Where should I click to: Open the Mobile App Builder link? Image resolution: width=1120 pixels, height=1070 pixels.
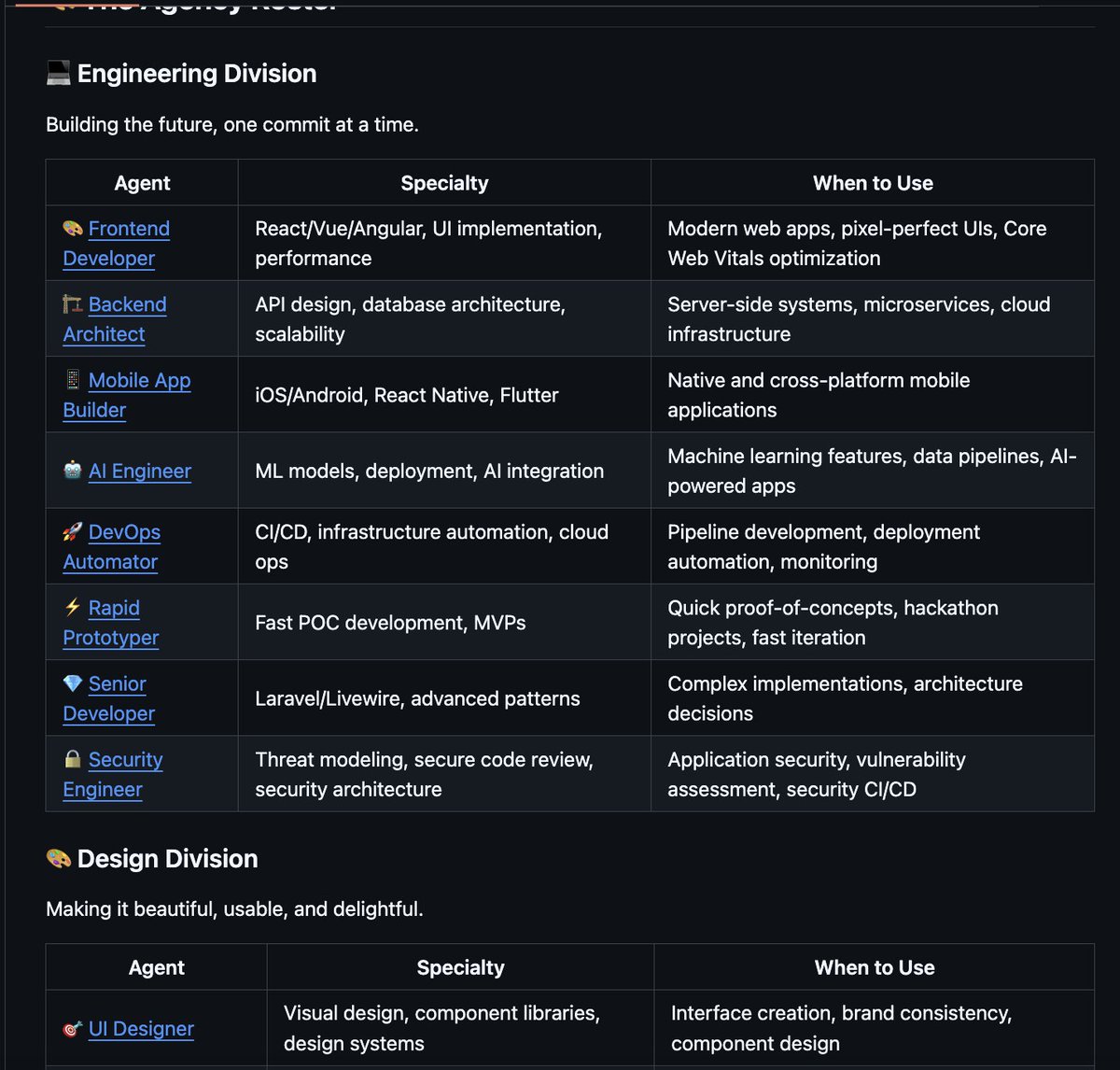(x=127, y=394)
